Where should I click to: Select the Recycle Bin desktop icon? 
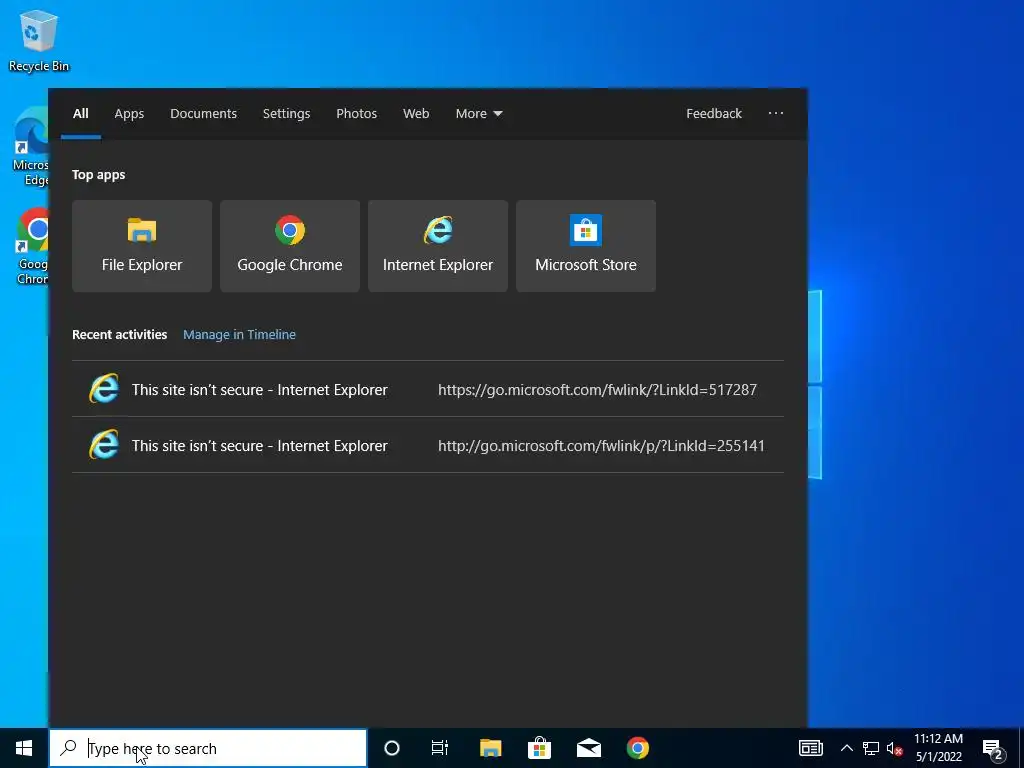pyautogui.click(x=39, y=41)
